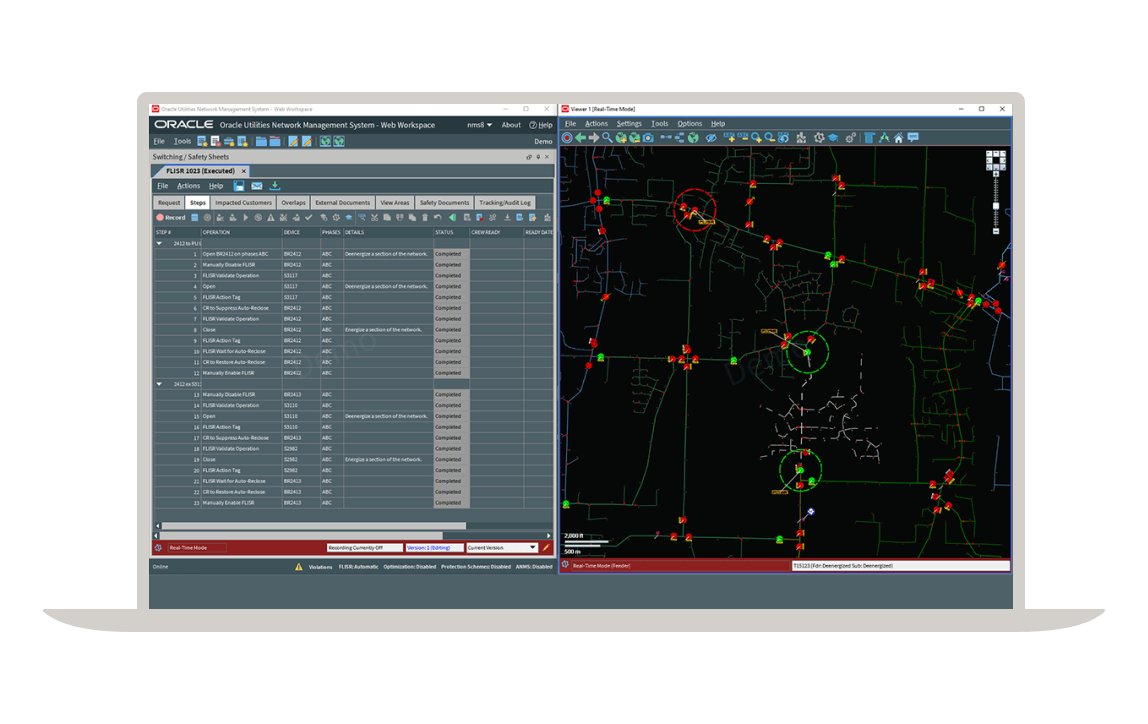Open Tools menu in Web Workspace

tap(182, 141)
